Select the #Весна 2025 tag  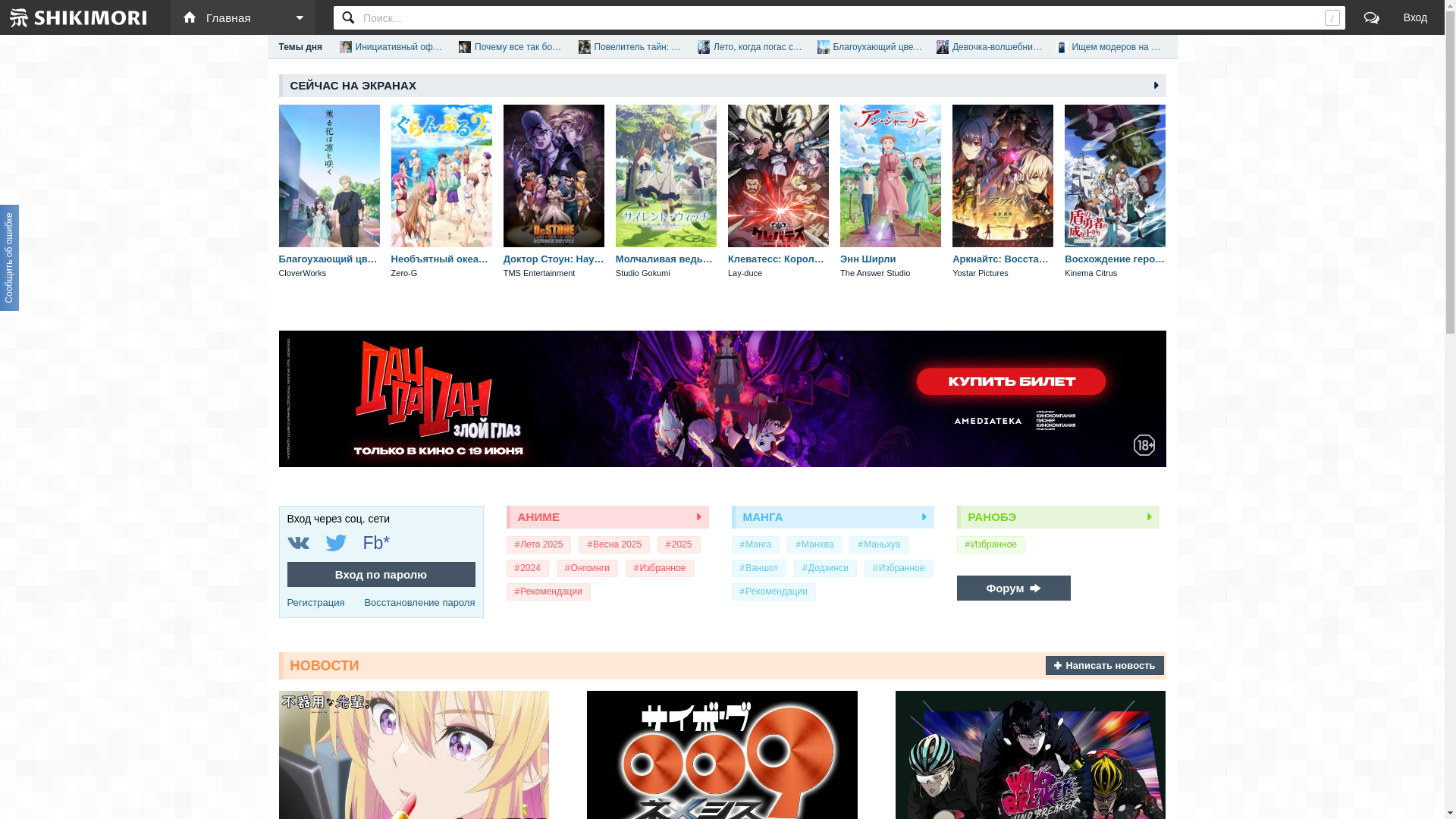point(614,544)
